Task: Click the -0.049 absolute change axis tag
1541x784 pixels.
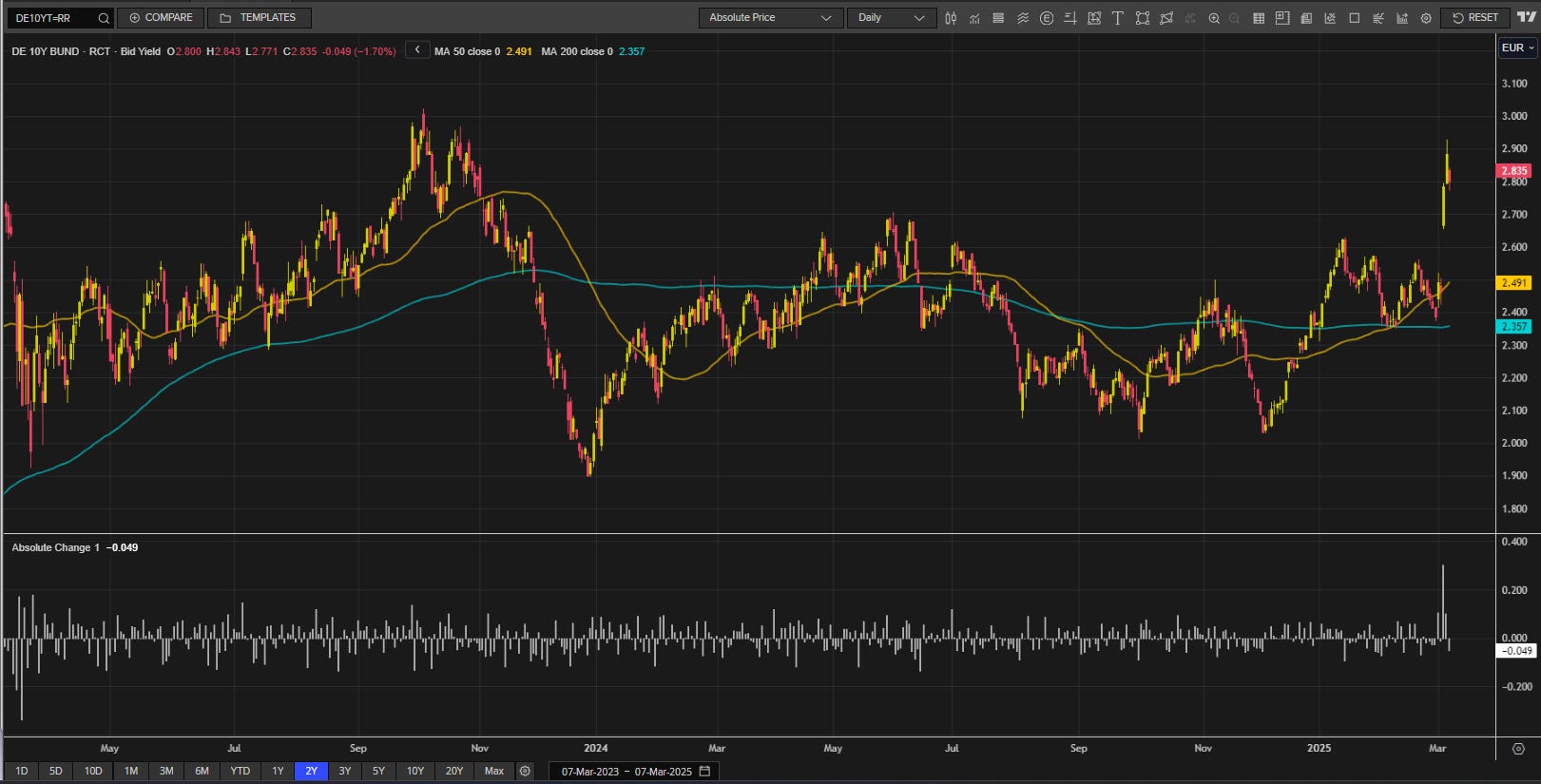Action: click(1516, 651)
